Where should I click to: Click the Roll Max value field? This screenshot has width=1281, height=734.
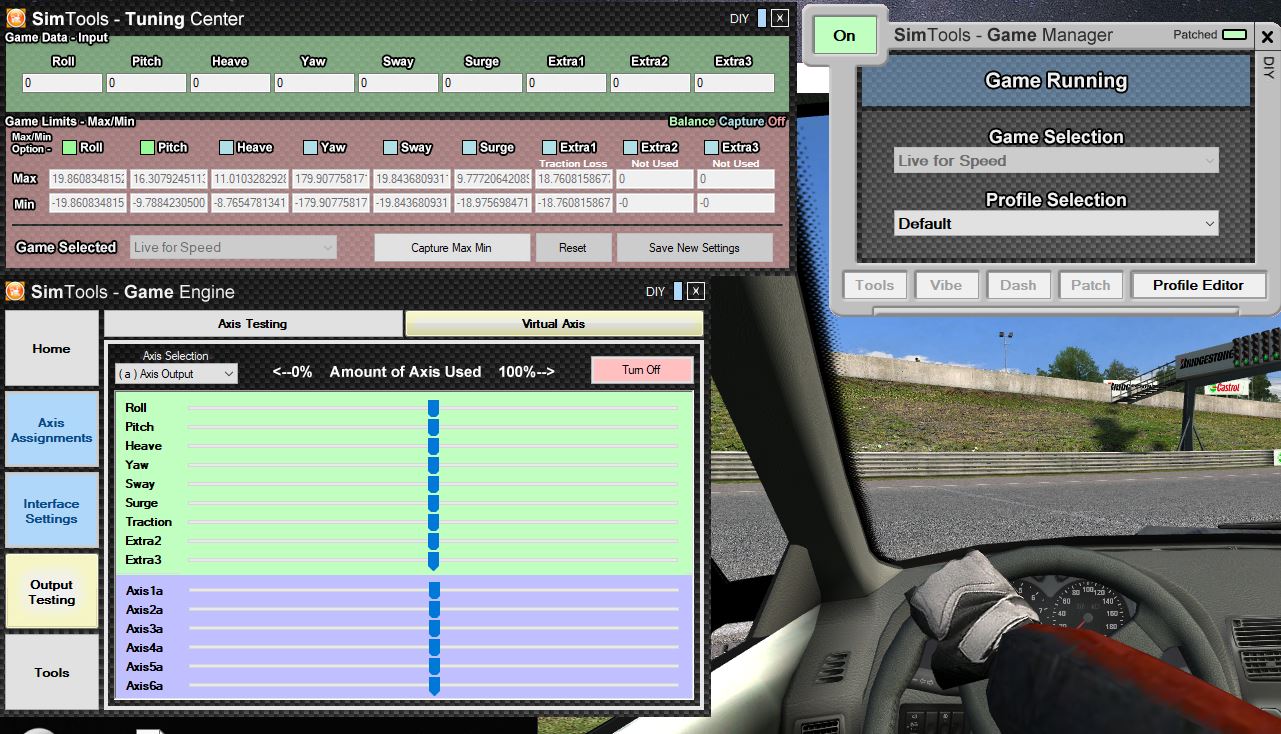tap(87, 179)
